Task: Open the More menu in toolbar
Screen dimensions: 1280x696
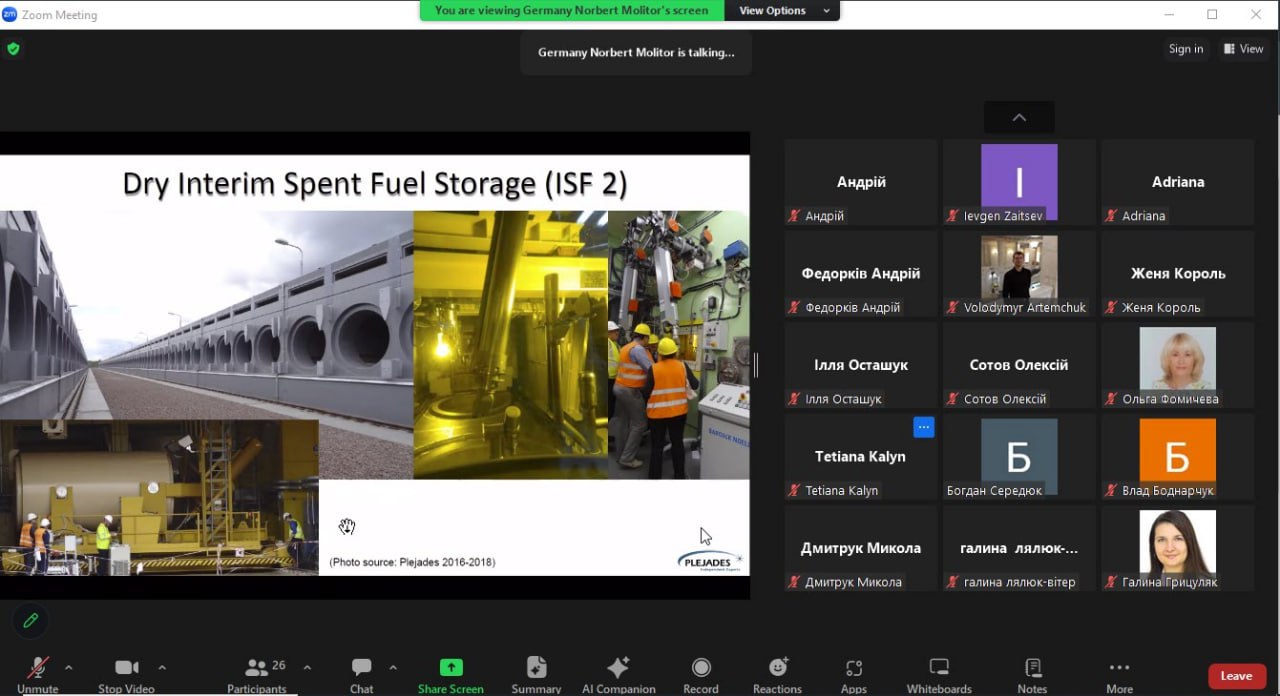Action: (1119, 668)
